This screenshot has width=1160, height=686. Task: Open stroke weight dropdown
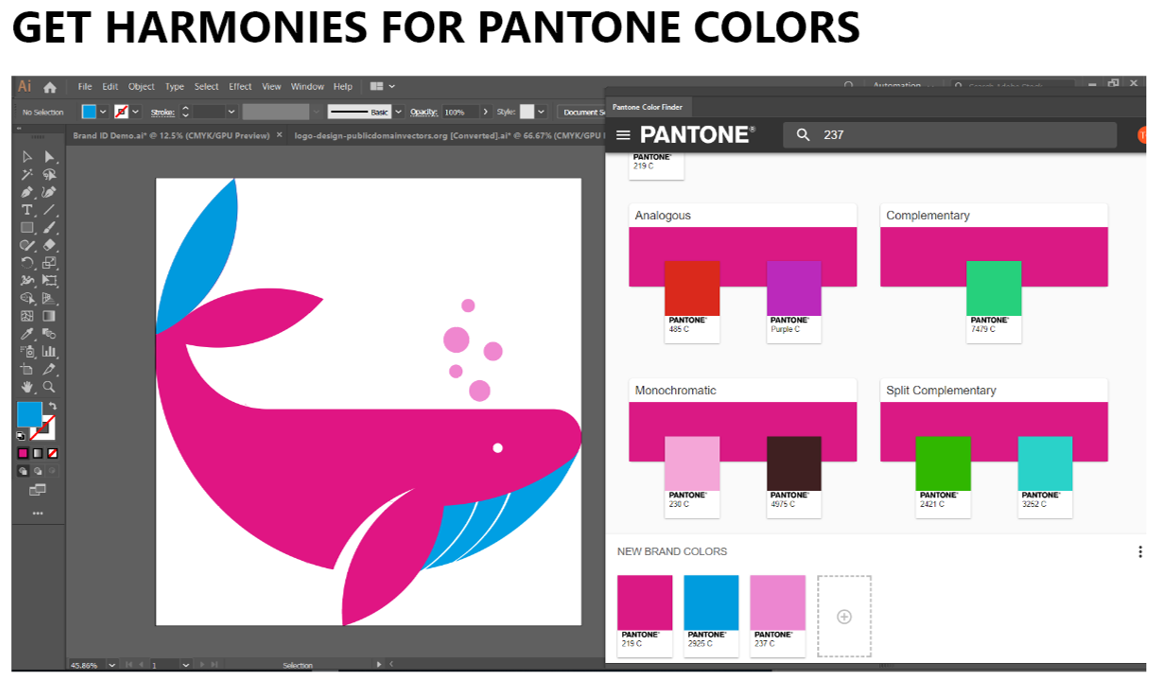pyautogui.click(x=232, y=112)
